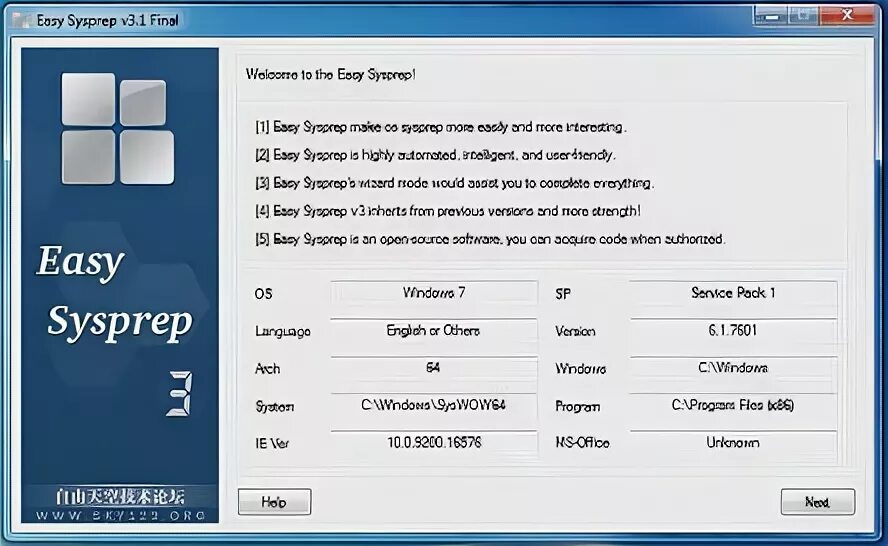Click IE Ver field 10.0.9200.16576
888x546 pixels.
click(434, 442)
